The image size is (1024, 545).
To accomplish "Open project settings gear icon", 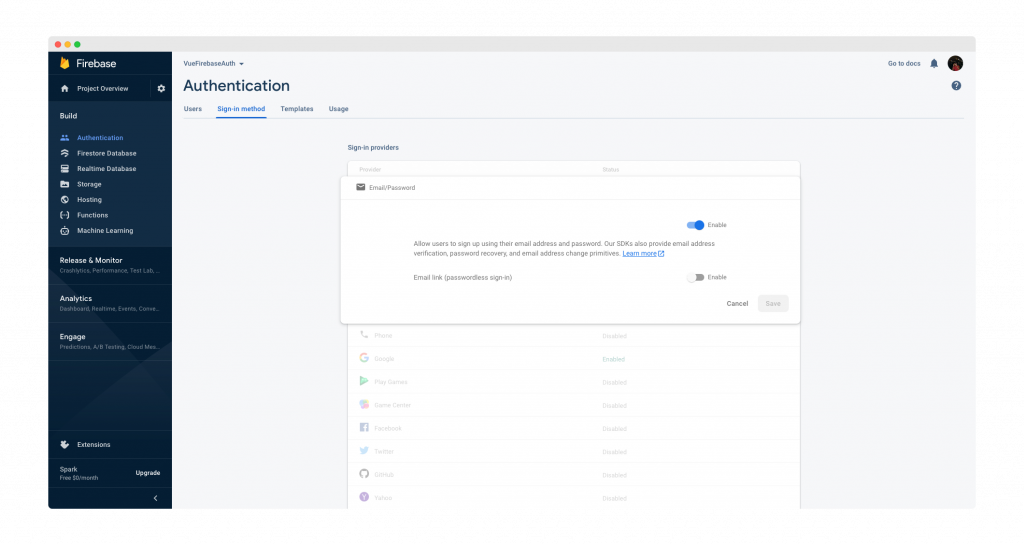I will [x=161, y=89].
